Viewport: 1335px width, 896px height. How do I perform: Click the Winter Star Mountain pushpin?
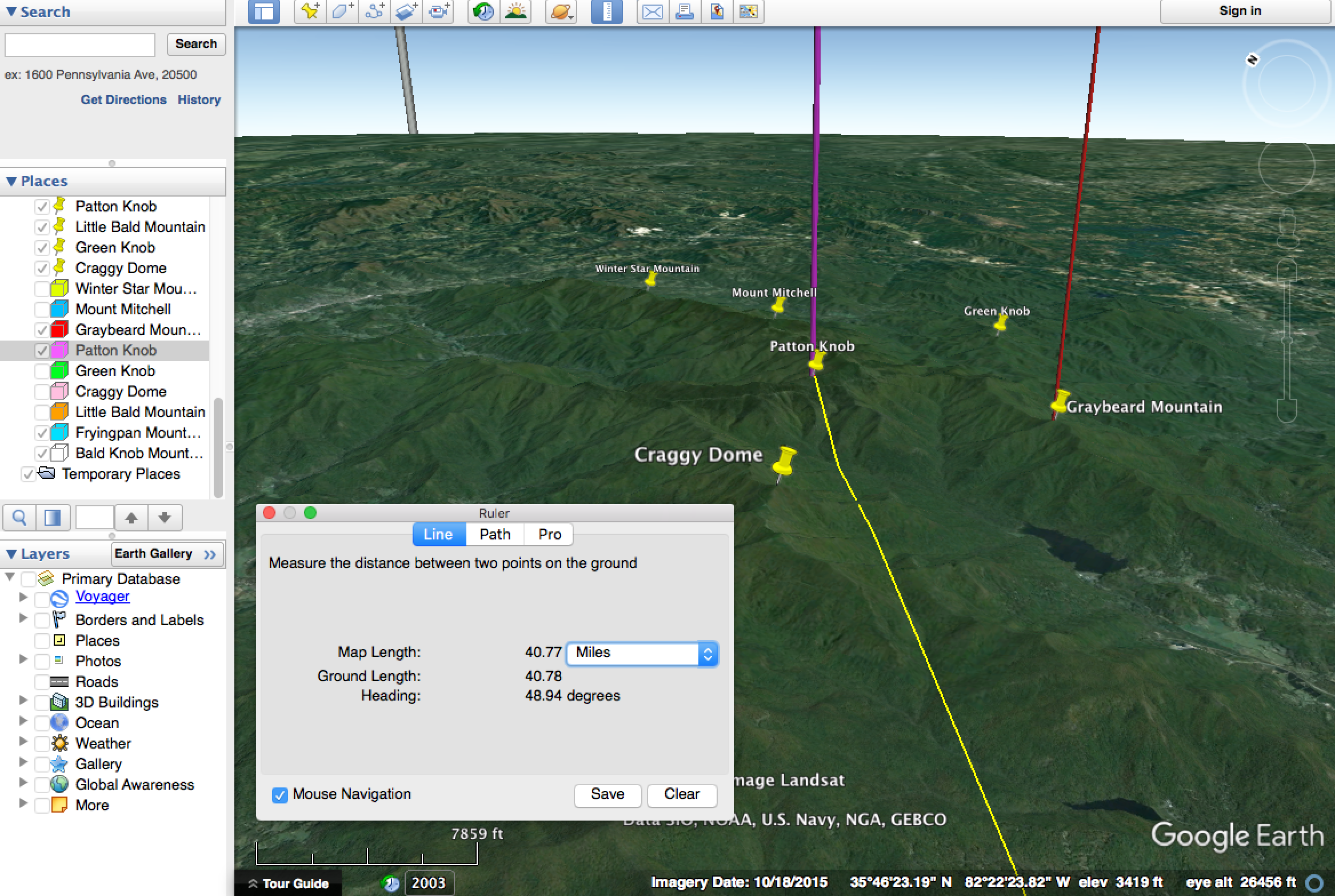pyautogui.click(x=650, y=279)
